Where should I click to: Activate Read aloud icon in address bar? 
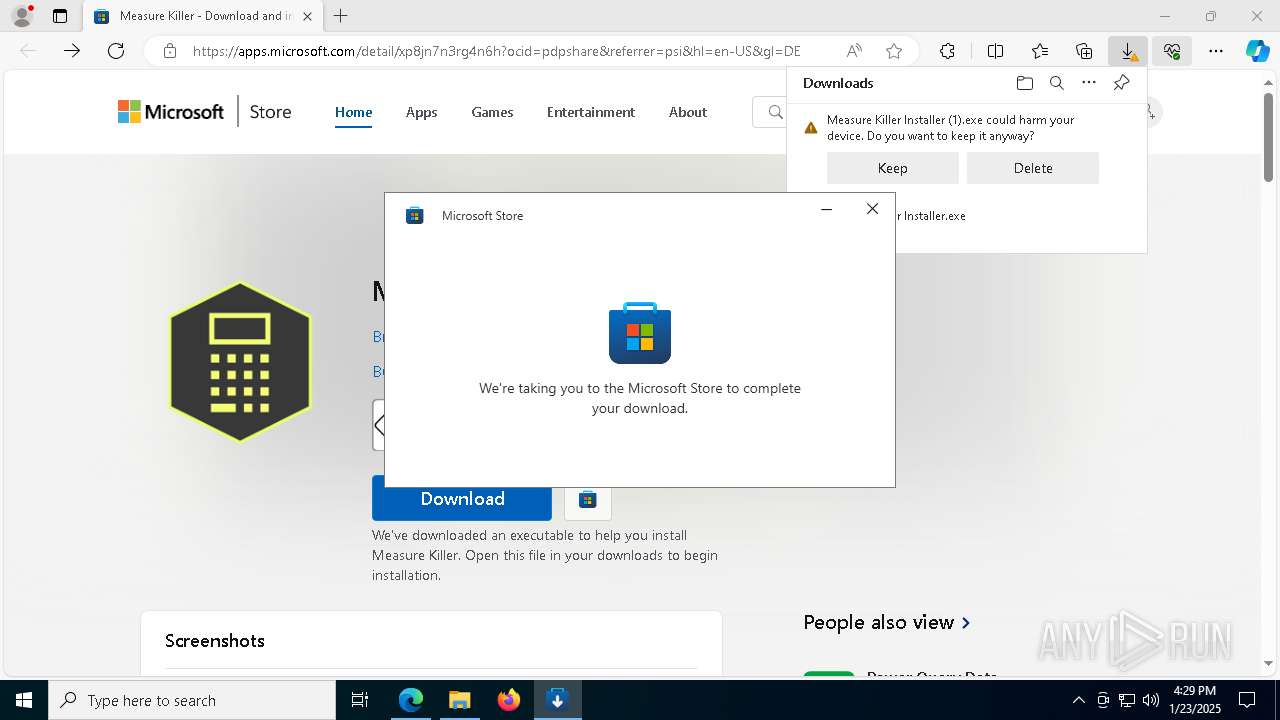coord(854,51)
